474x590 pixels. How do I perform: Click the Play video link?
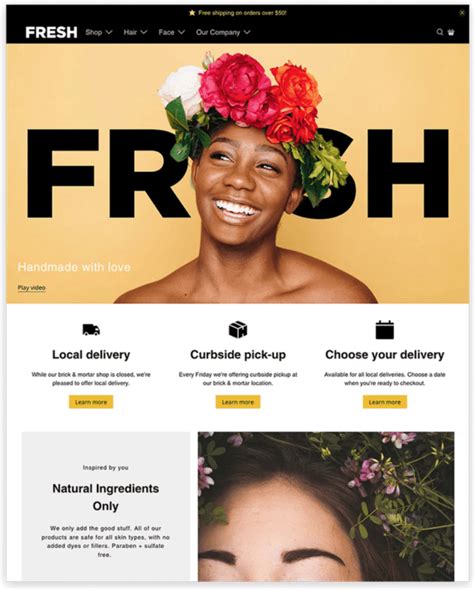(x=32, y=288)
